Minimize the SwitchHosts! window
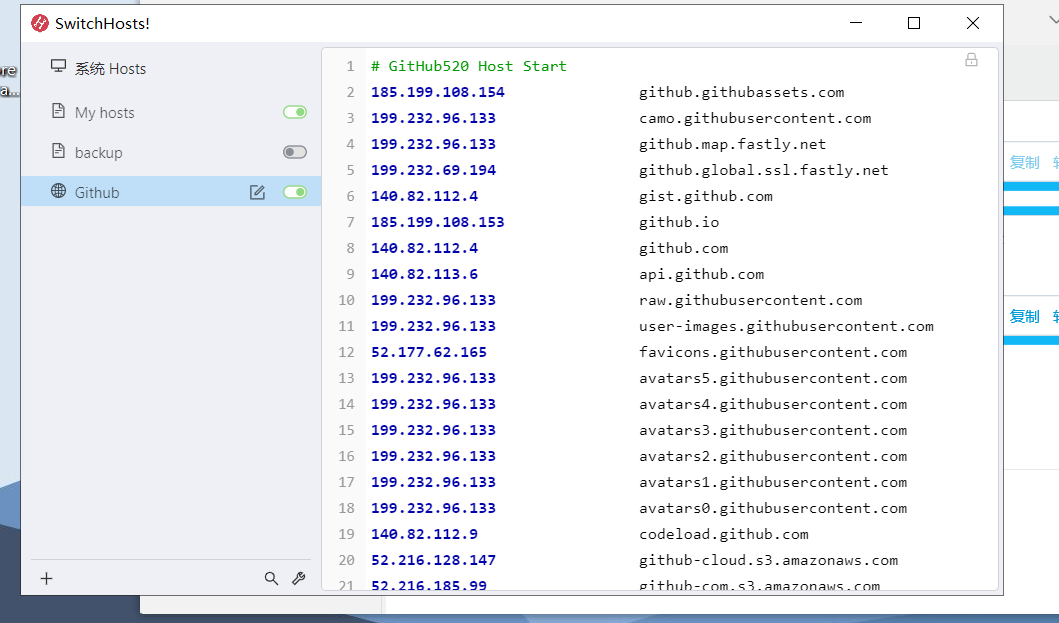This screenshot has height=623, width=1059. [x=856, y=23]
